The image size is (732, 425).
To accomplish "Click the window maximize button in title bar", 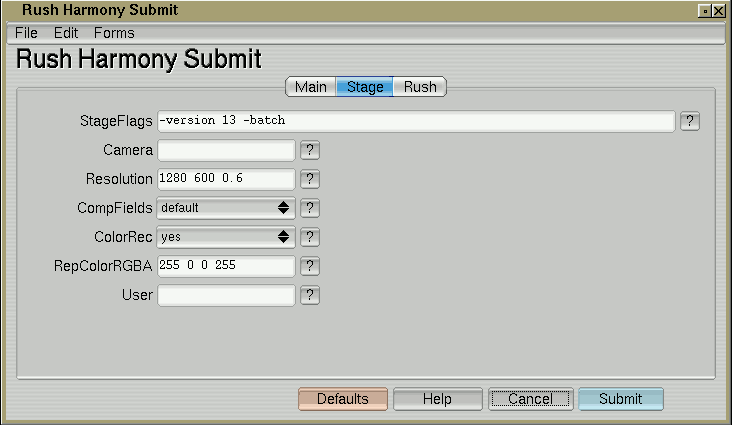I will pos(705,11).
